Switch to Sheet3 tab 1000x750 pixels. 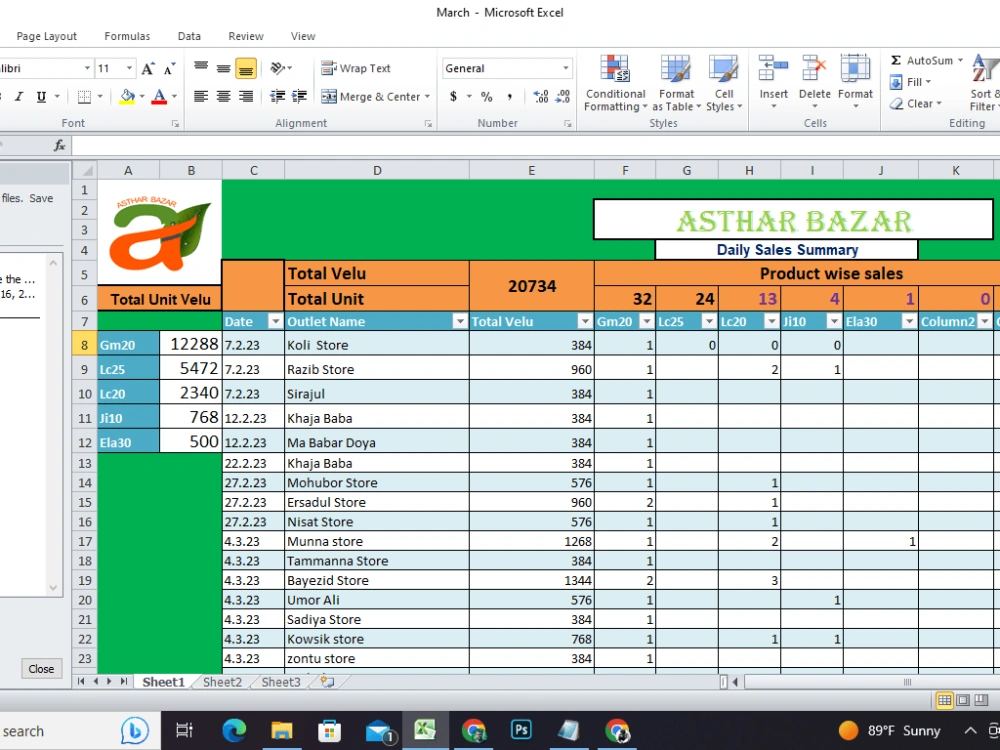pos(281,682)
